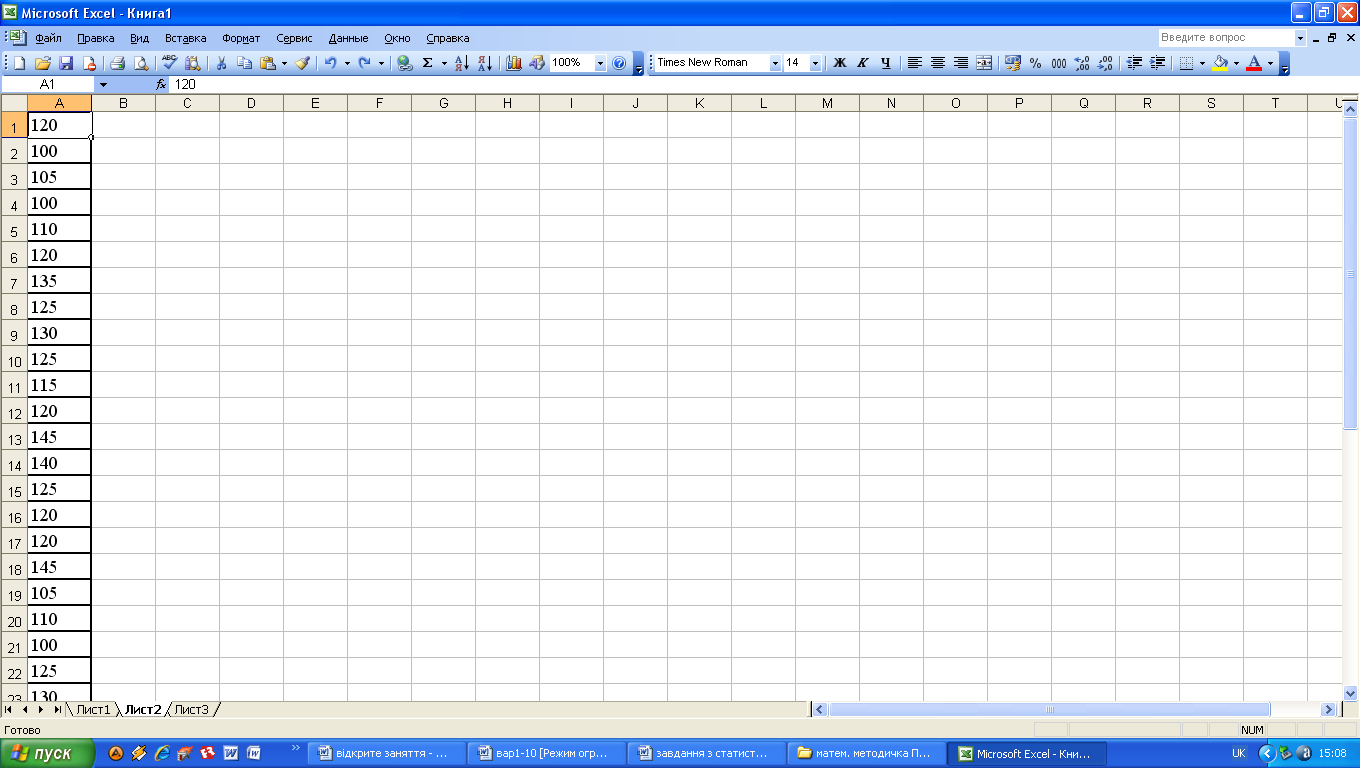The image size is (1360, 768).
Task: Toggle italic К formatting
Action: coord(863,63)
